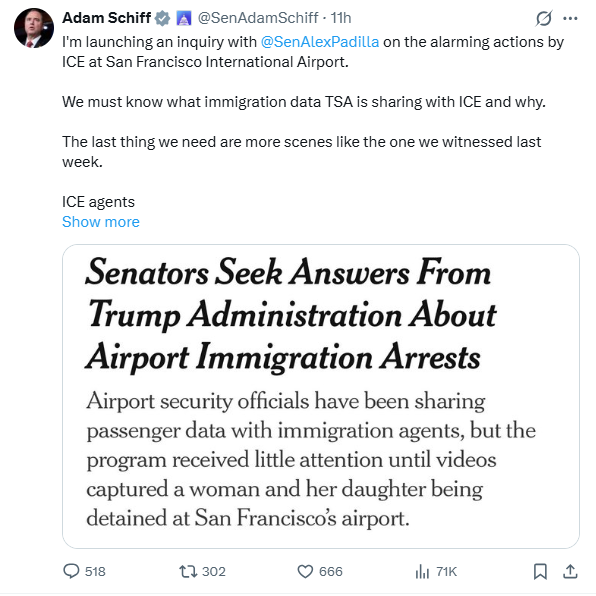View analytics via the bar chart icon
This screenshot has height=596, width=596.
pos(422,571)
